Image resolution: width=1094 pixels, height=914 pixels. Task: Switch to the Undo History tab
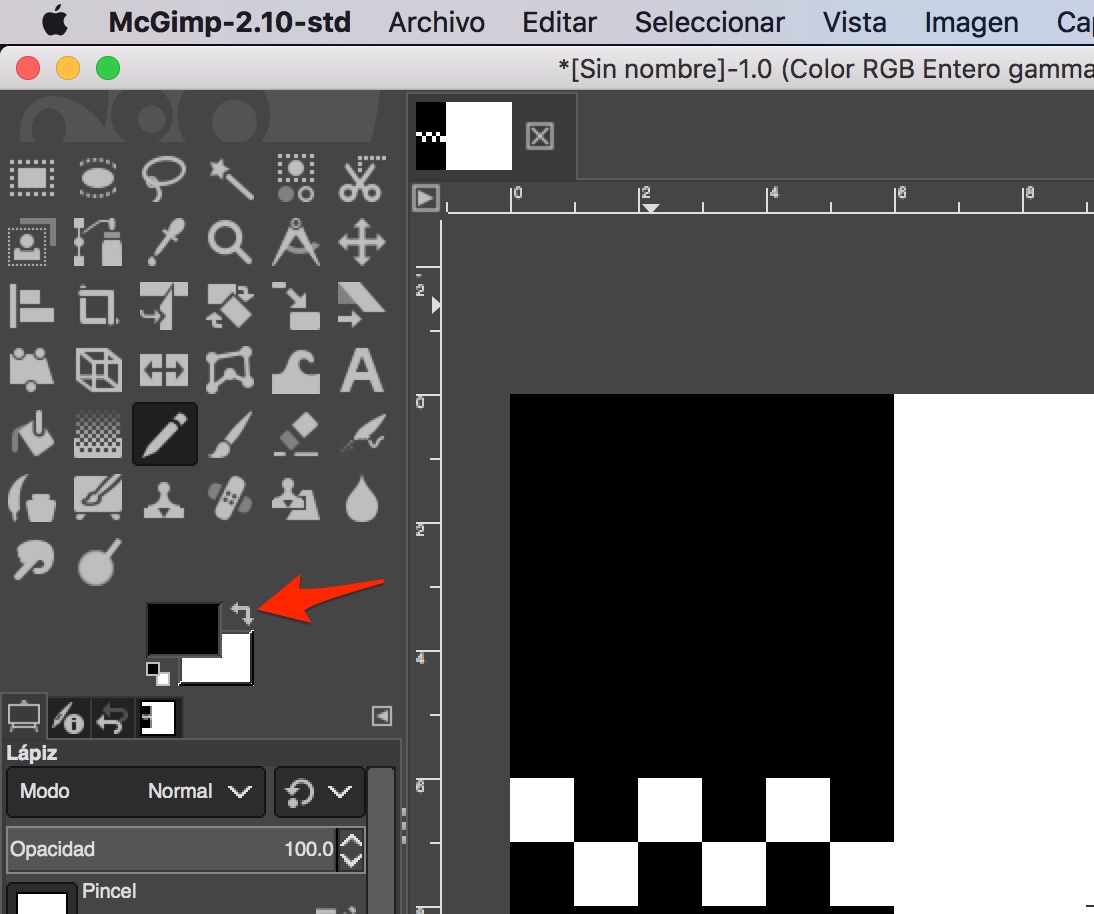[113, 716]
